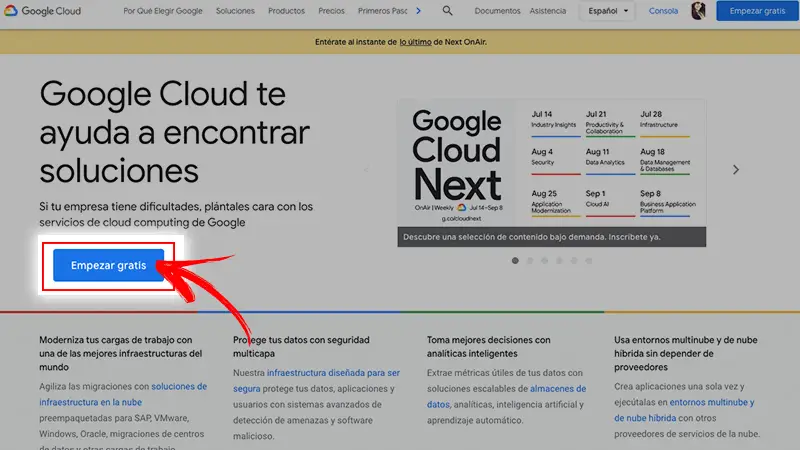Image resolution: width=800 pixels, height=450 pixels.
Task: Follow the 'lo último' banner link
Action: [415, 42]
